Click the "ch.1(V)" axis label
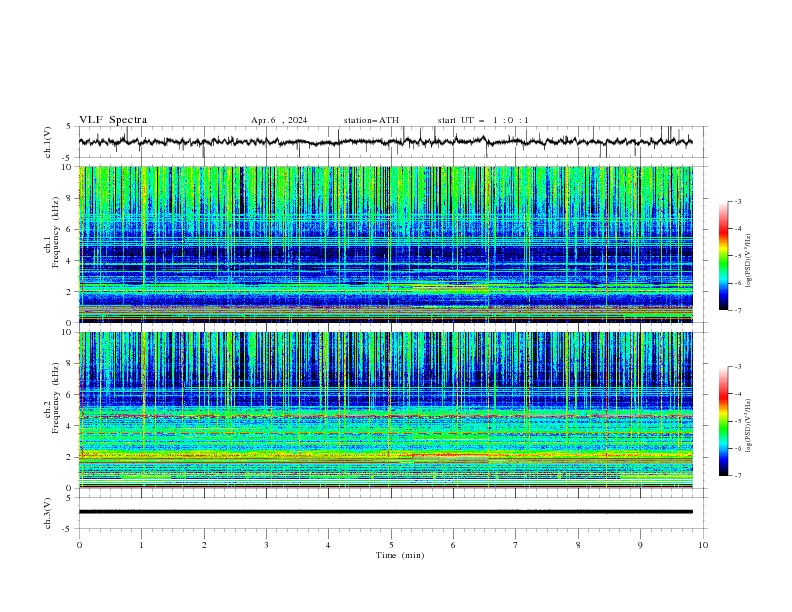Screen dimensions: 792x612 coord(48,142)
